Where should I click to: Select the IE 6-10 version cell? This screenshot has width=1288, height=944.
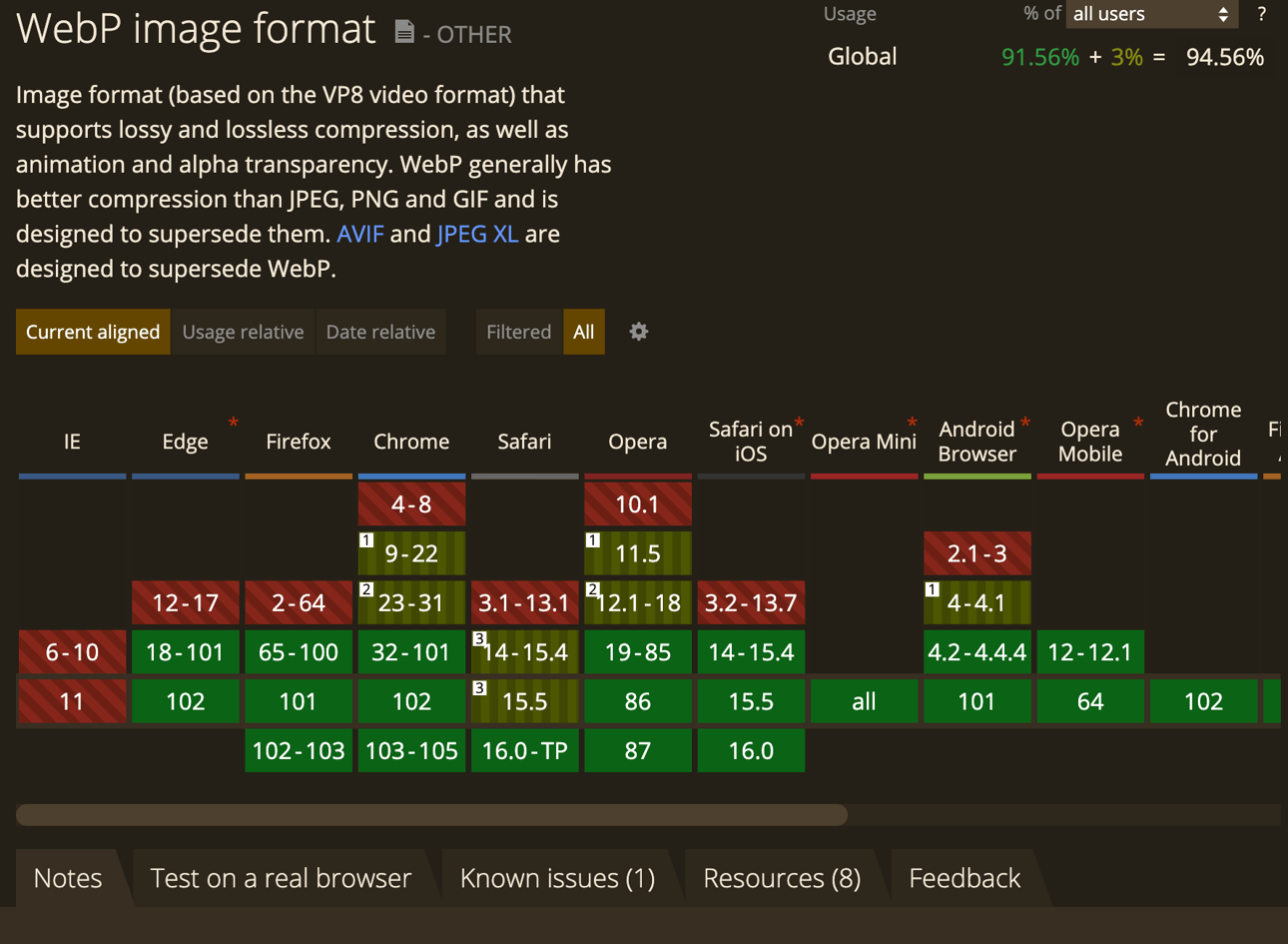[72, 652]
